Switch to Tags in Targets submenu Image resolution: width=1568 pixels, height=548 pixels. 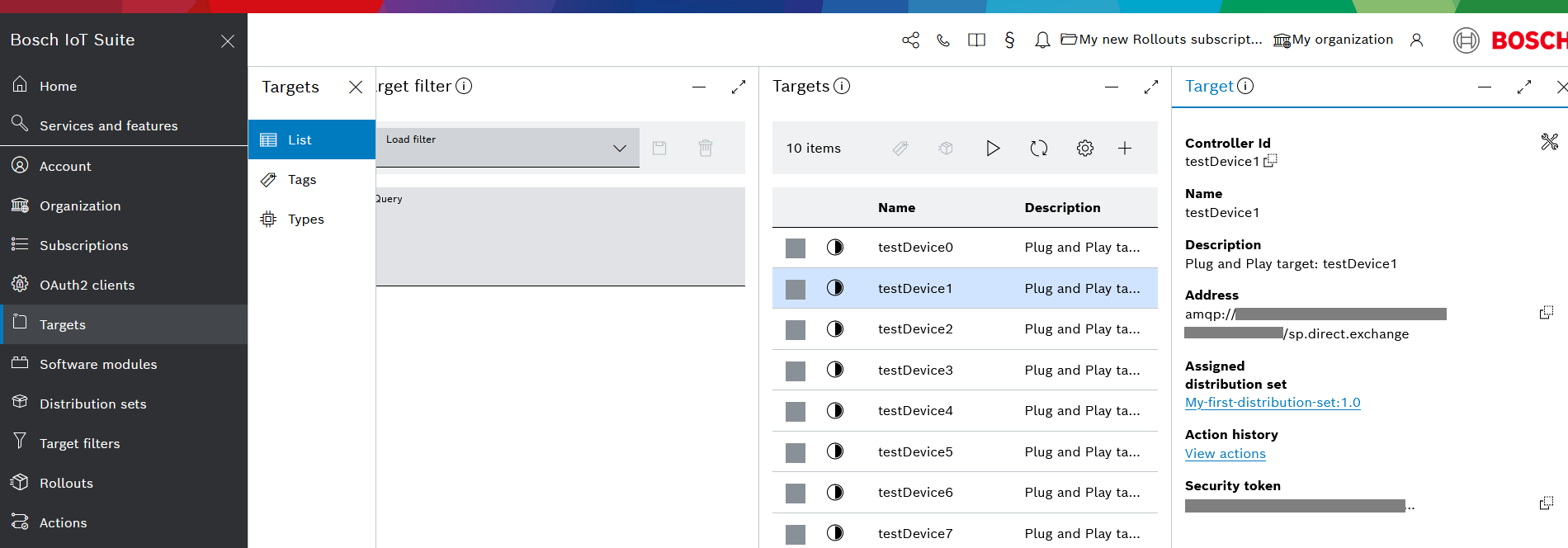point(302,180)
